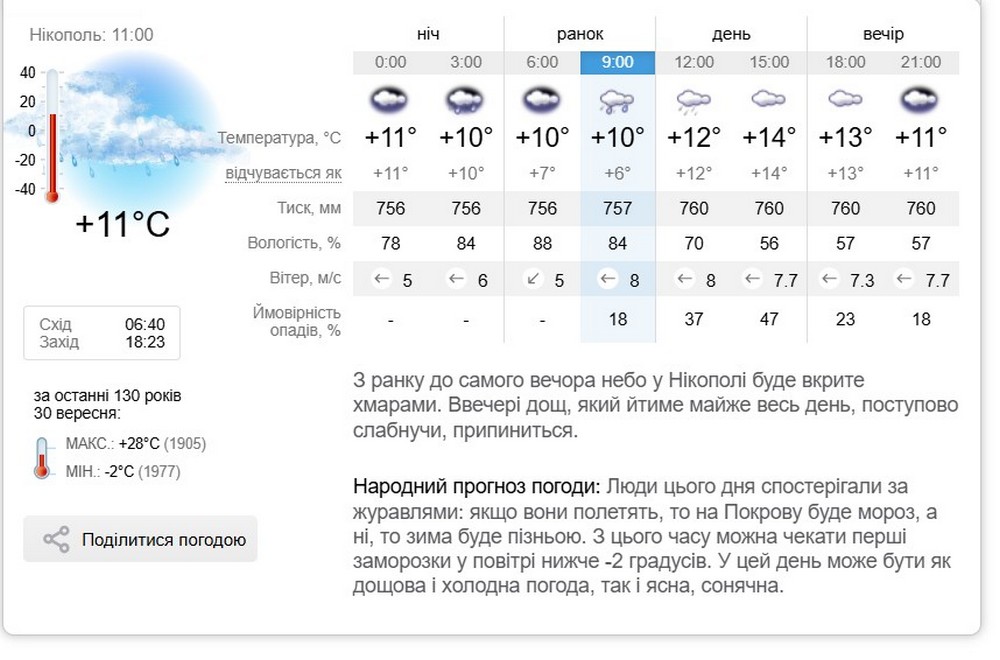1000x660 pixels.
Task: Select the 15:00 time column header
Action: [x=769, y=62]
